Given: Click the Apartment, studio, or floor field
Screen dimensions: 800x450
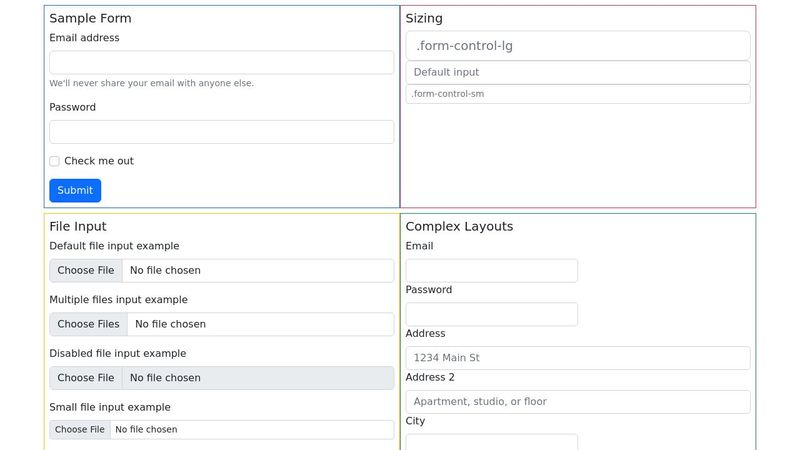Looking at the screenshot, I should tap(578, 402).
